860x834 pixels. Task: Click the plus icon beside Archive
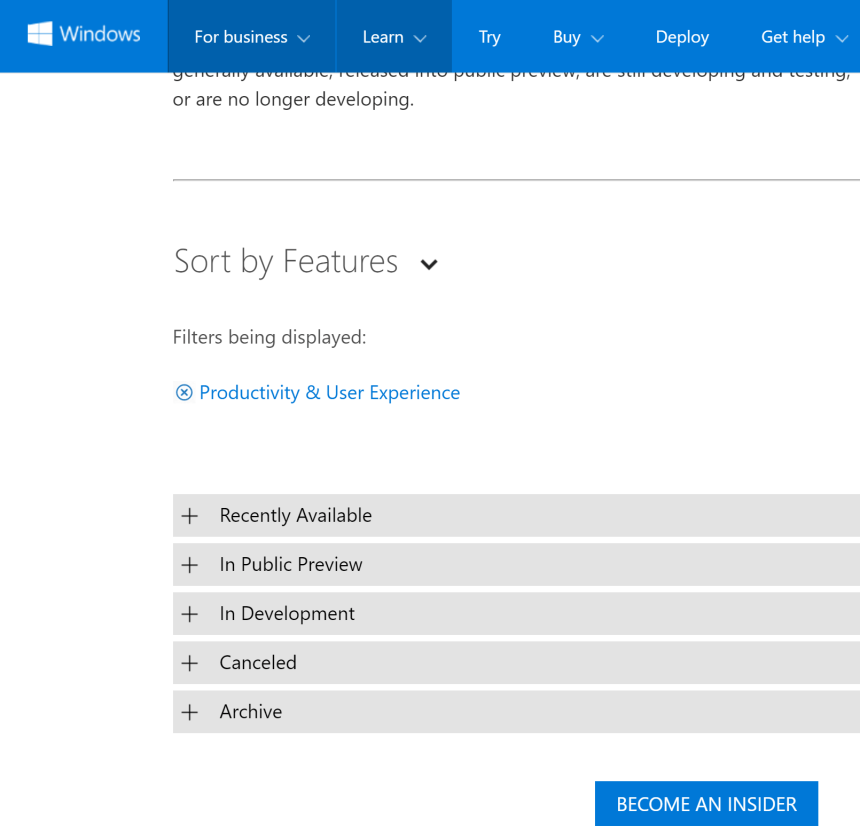[190, 711]
